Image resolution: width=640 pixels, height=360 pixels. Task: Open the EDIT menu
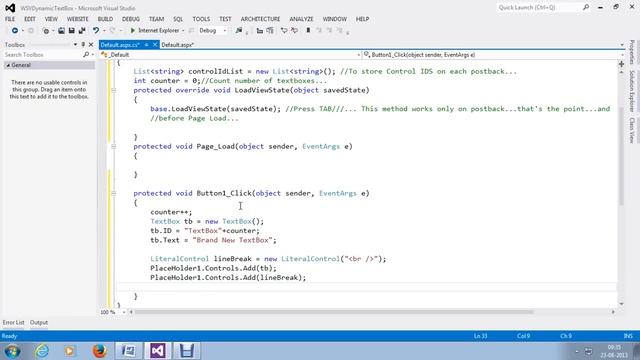coord(30,19)
